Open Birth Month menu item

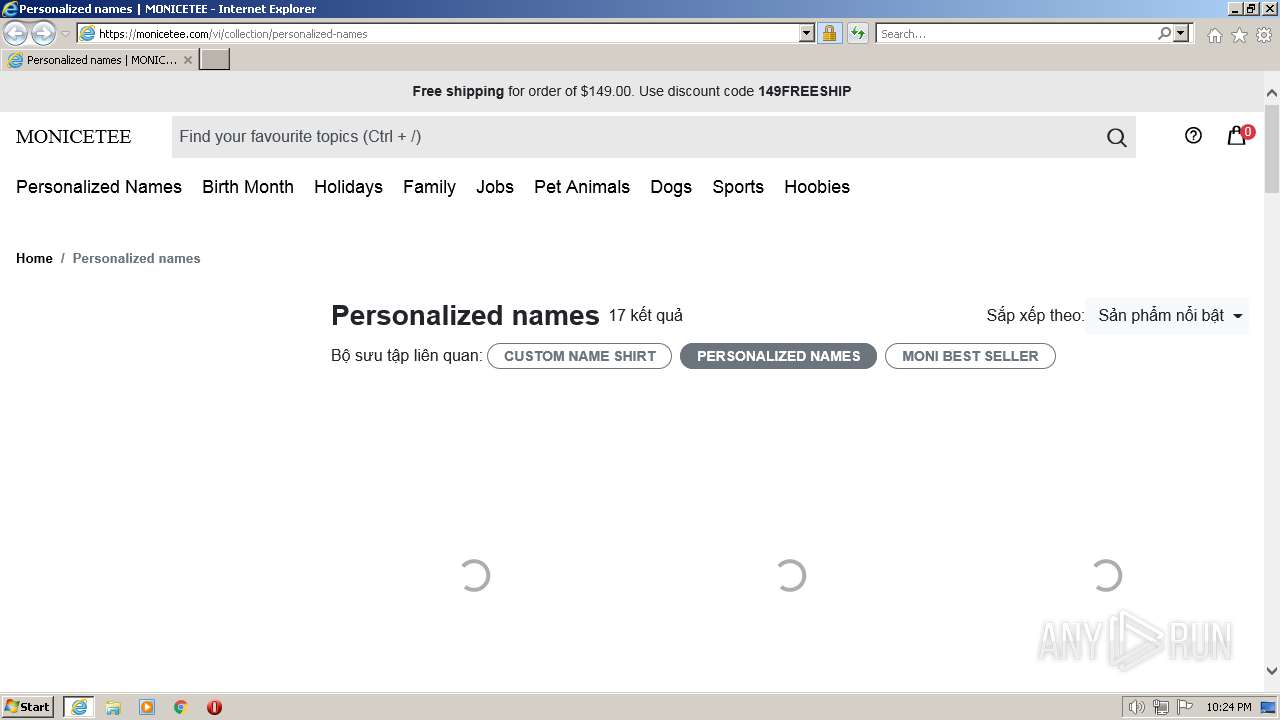click(248, 187)
